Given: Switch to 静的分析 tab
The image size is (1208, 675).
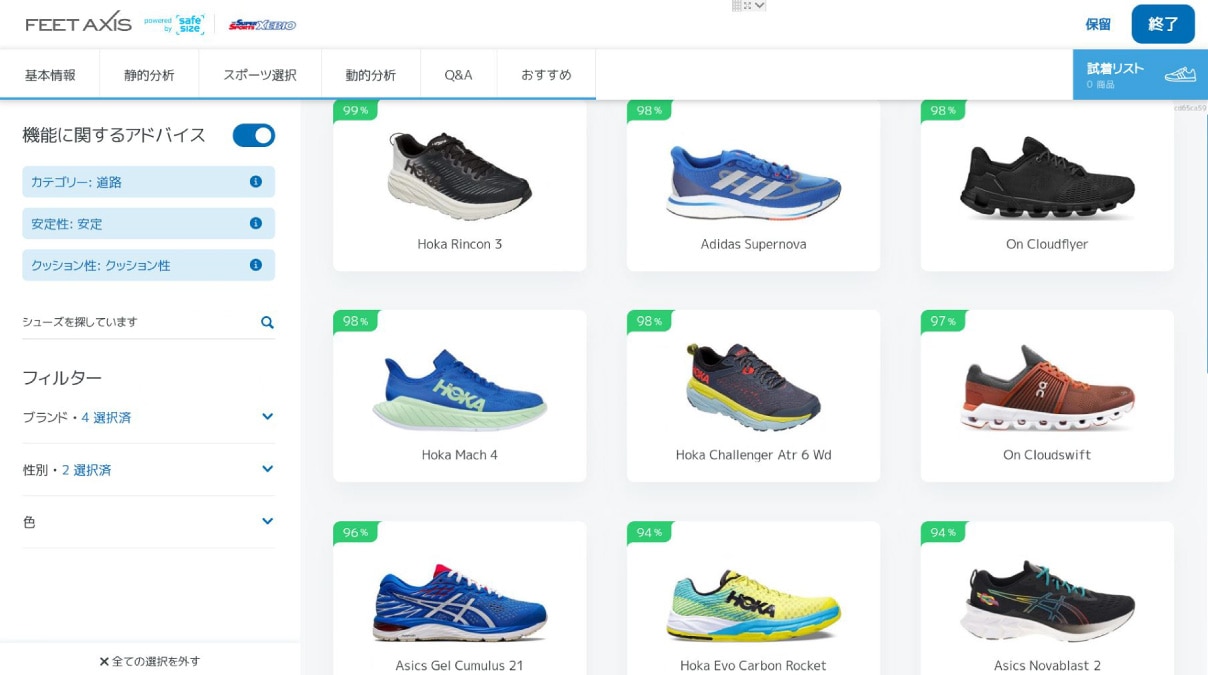Looking at the screenshot, I should coord(149,75).
